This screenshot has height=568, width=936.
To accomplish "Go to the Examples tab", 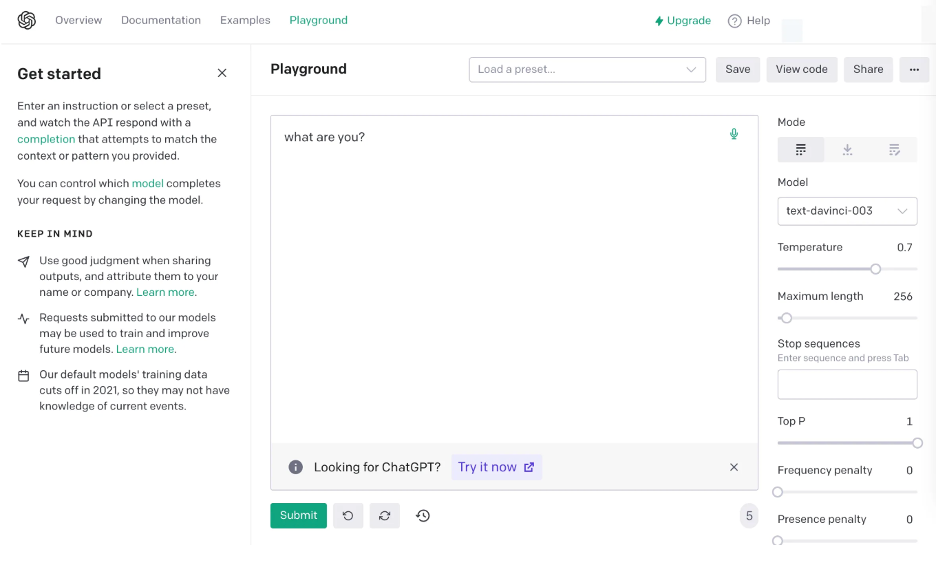I will pos(245,20).
